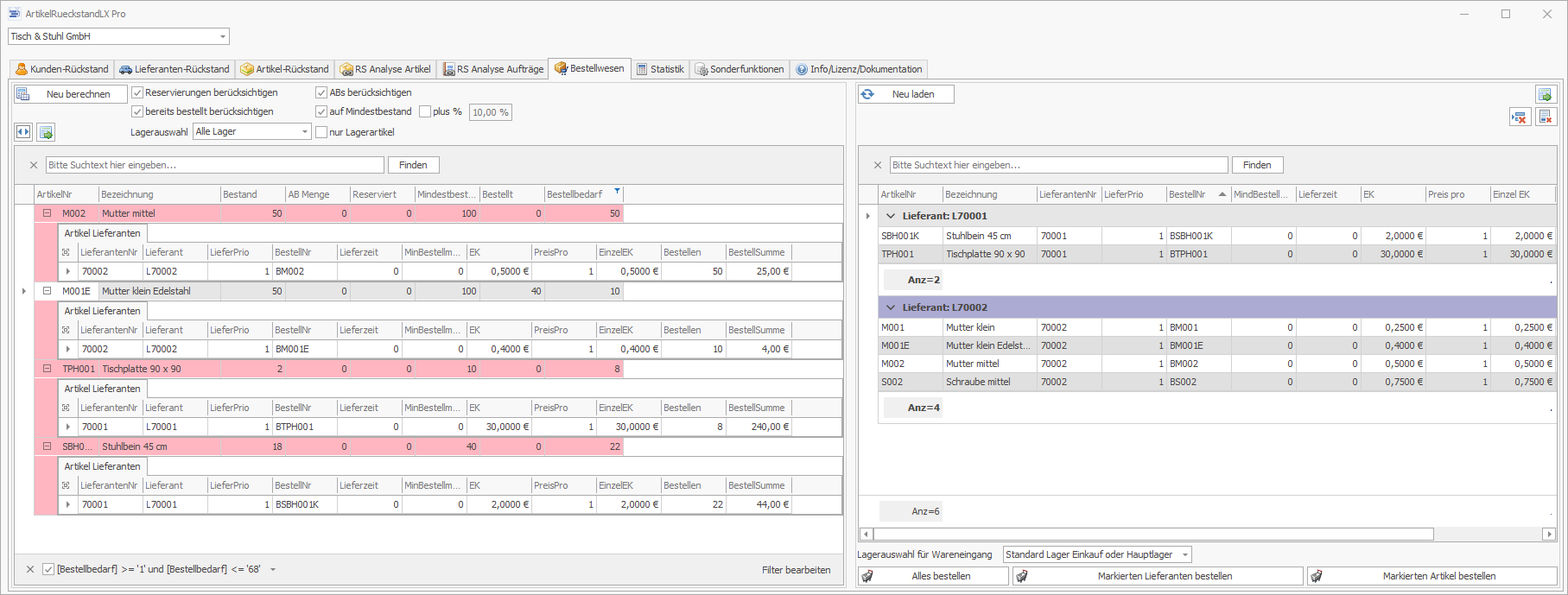The image size is (1568, 595).
Task: Click the Neu berechnen button
Action: pos(71,94)
